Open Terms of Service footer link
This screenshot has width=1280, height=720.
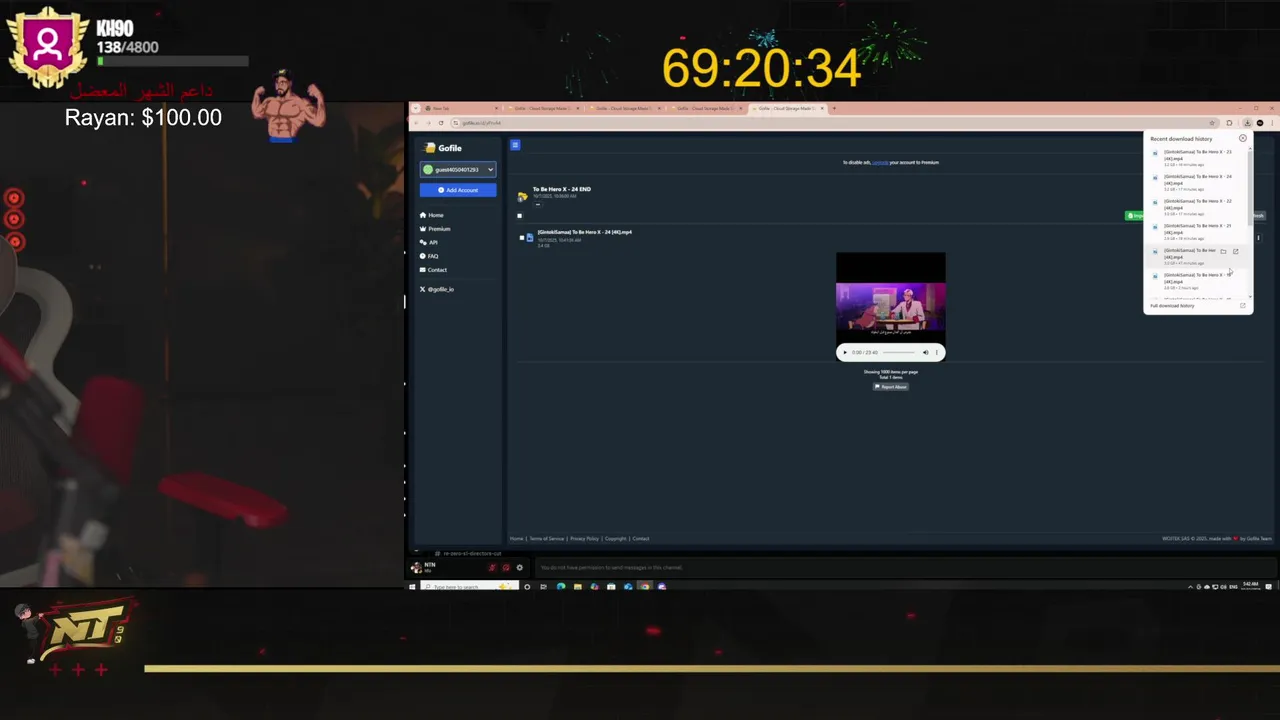547,539
